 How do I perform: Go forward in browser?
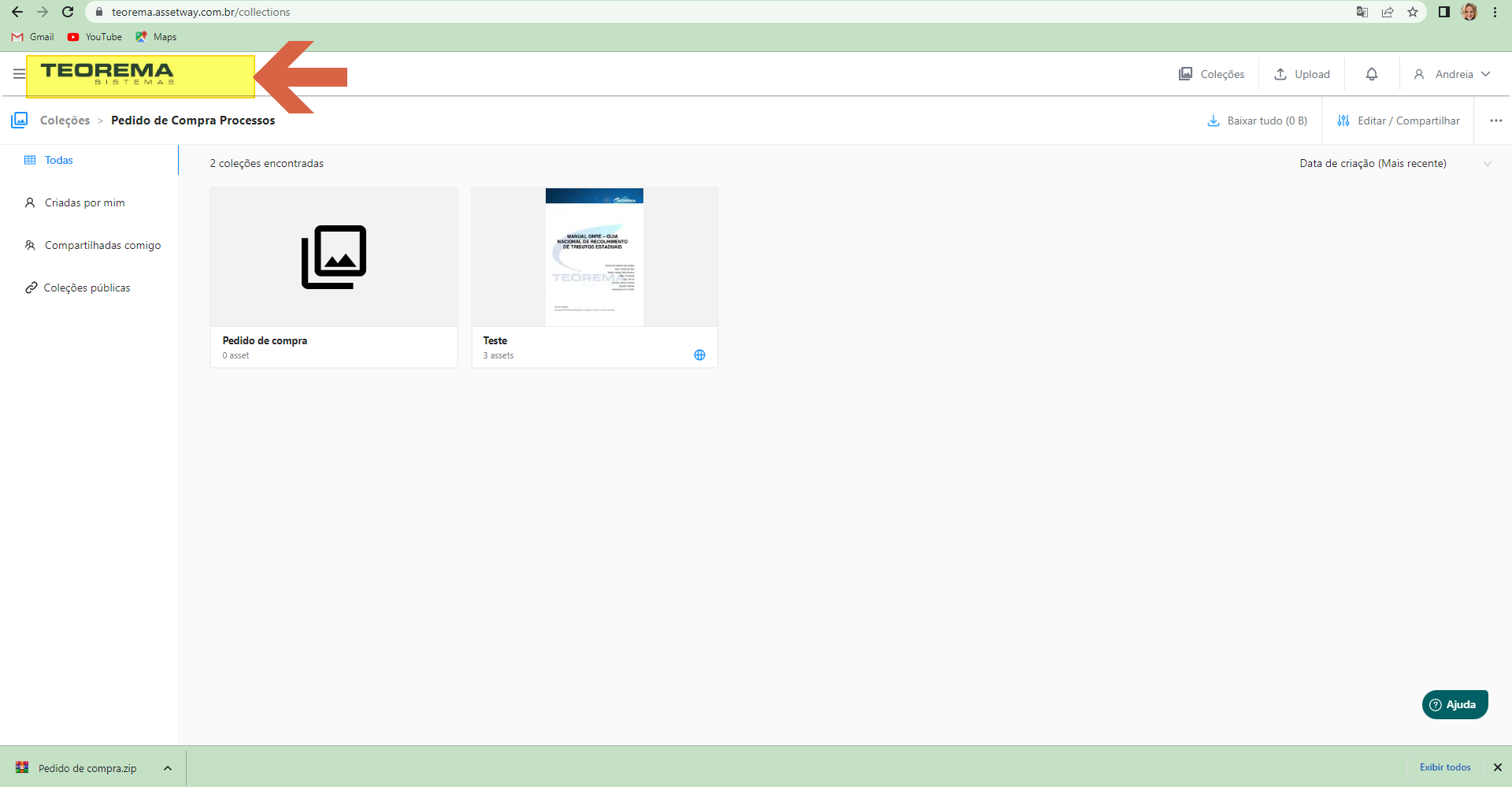pos(43,12)
